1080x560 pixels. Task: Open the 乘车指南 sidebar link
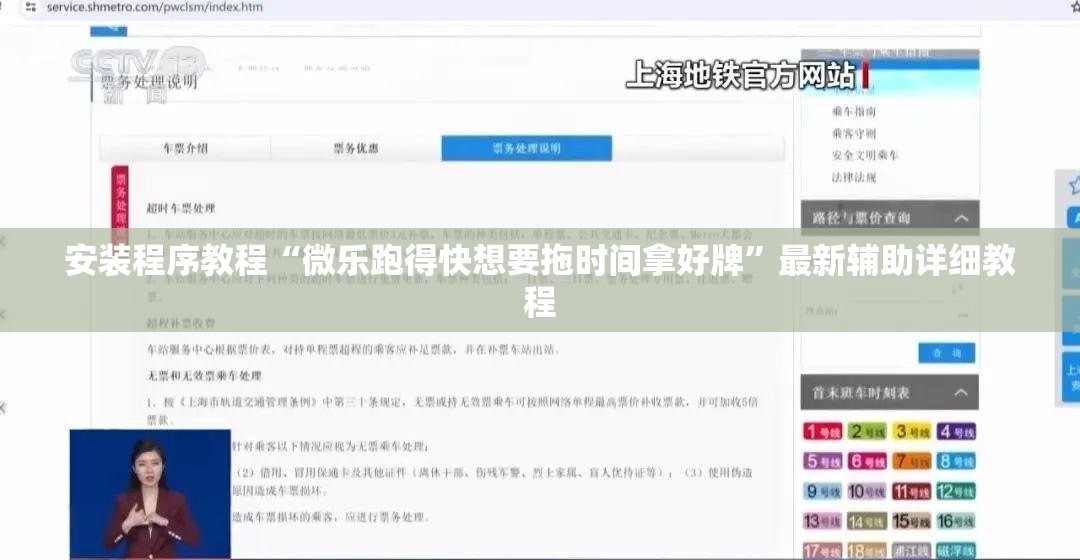854,112
